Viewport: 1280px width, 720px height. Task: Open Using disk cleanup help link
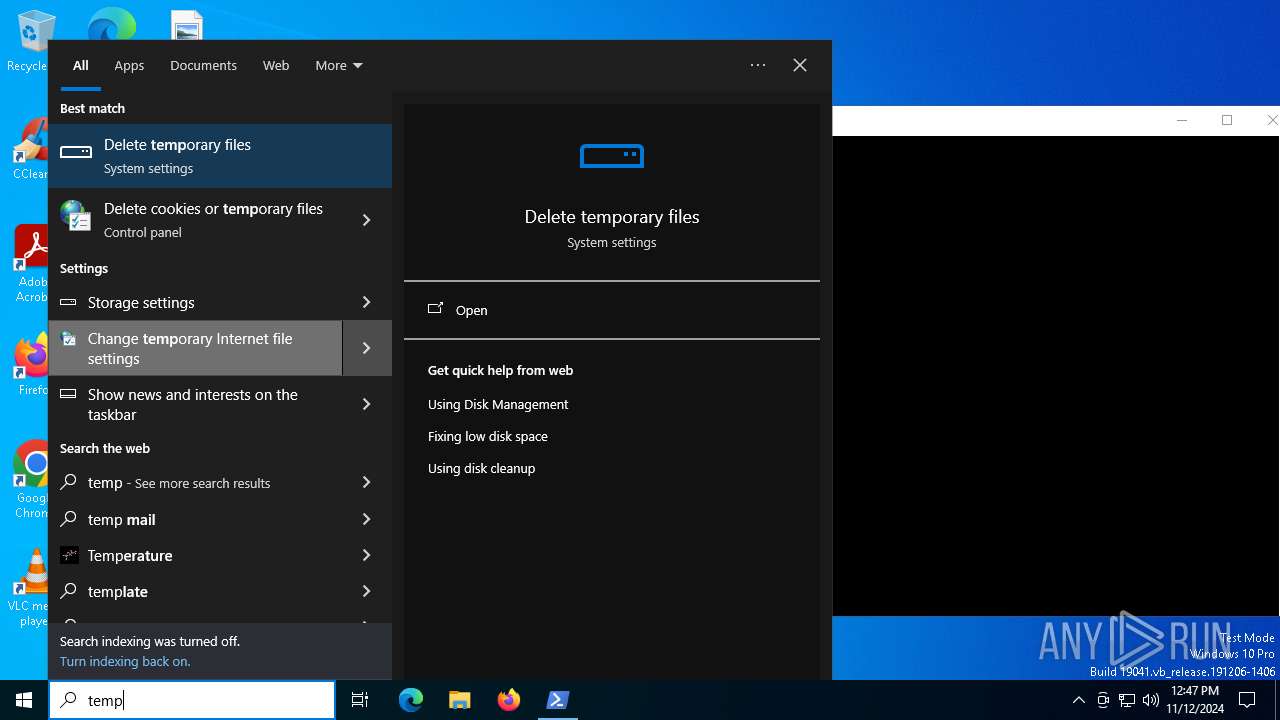click(481, 468)
